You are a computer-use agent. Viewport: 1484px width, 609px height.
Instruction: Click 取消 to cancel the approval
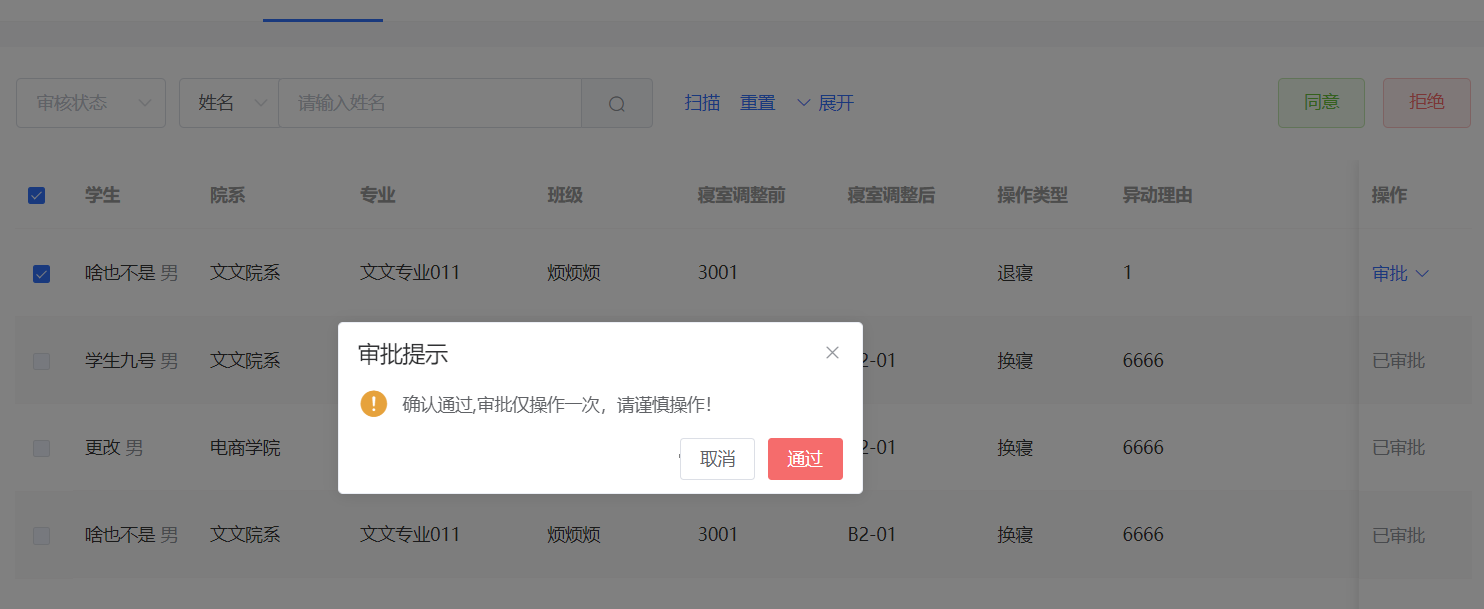(717, 459)
